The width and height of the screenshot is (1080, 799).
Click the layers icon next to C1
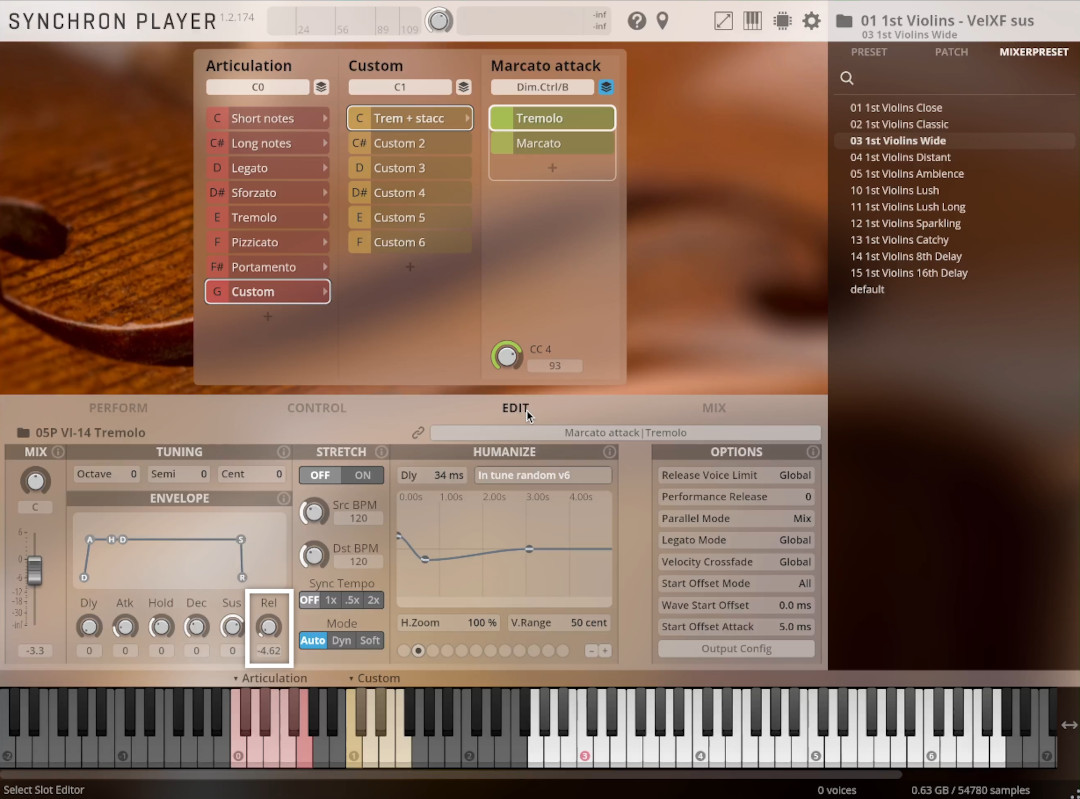coord(464,87)
